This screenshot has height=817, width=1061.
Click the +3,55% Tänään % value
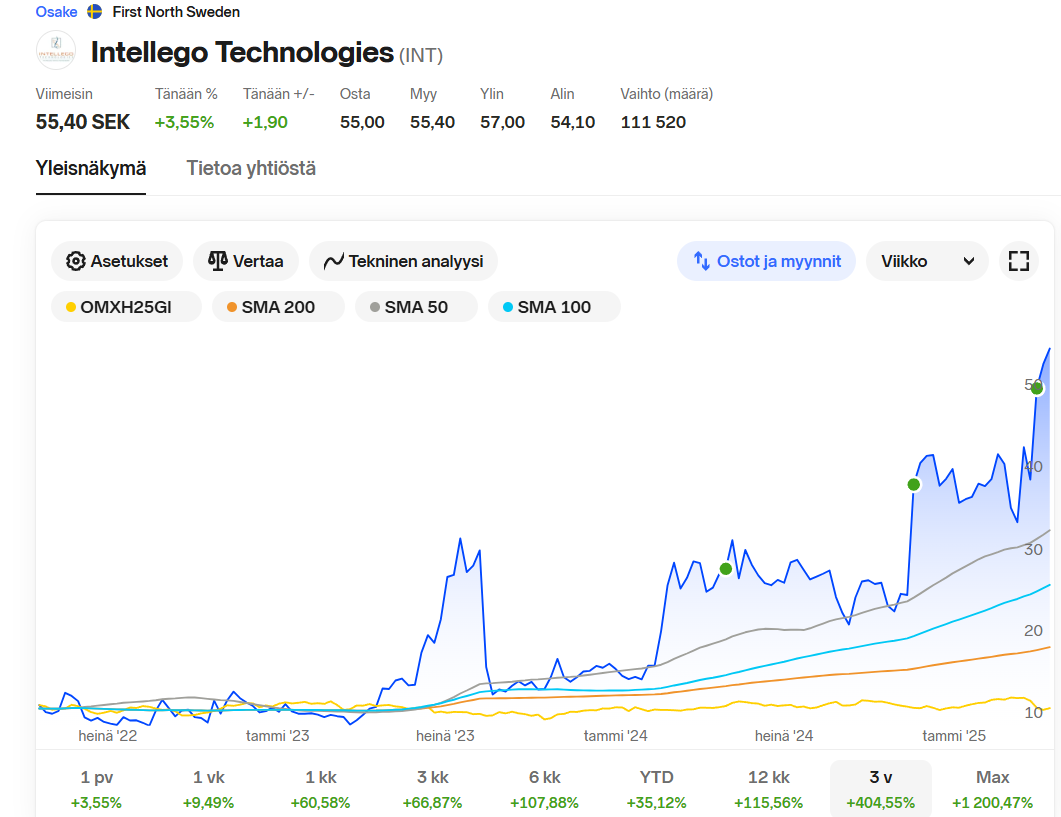(x=184, y=123)
